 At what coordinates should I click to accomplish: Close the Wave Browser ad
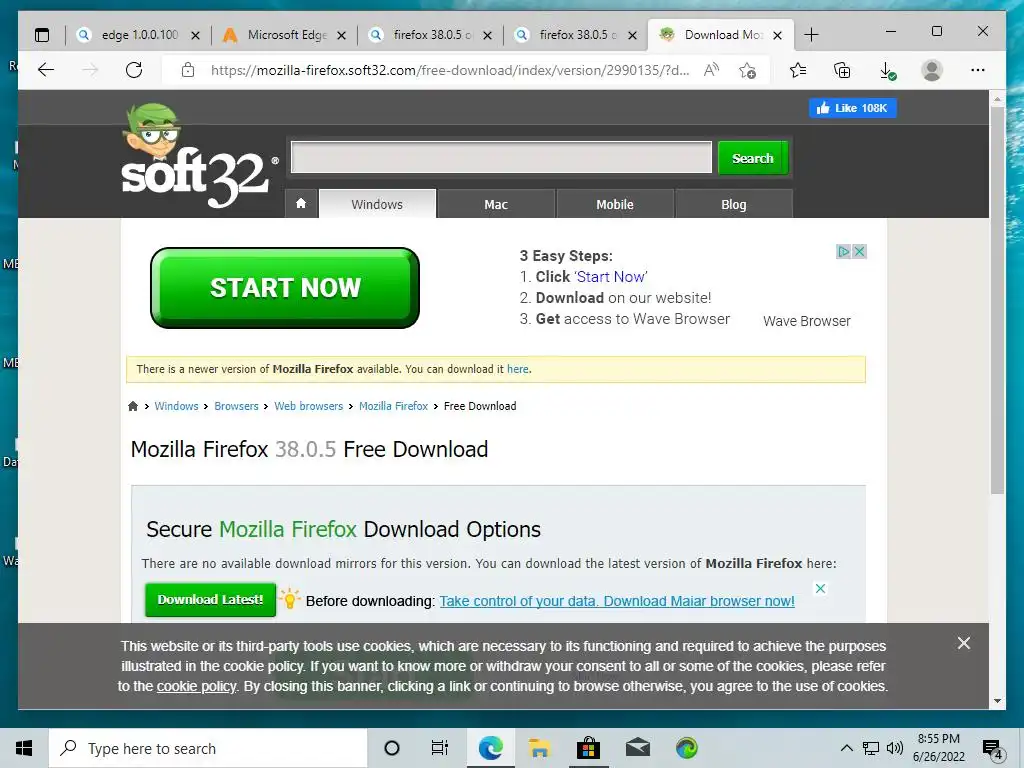[859, 251]
